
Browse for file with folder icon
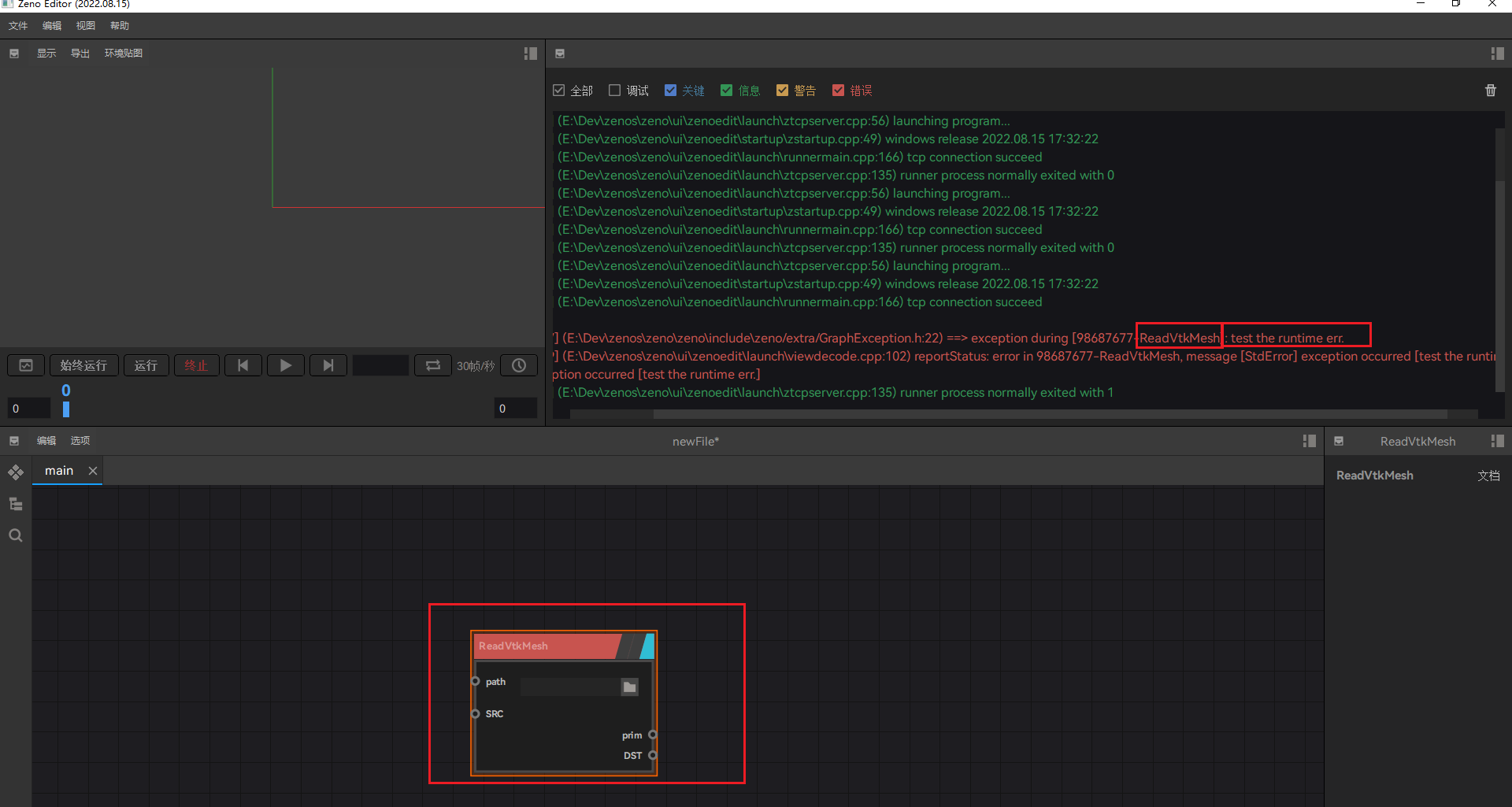pyautogui.click(x=630, y=687)
